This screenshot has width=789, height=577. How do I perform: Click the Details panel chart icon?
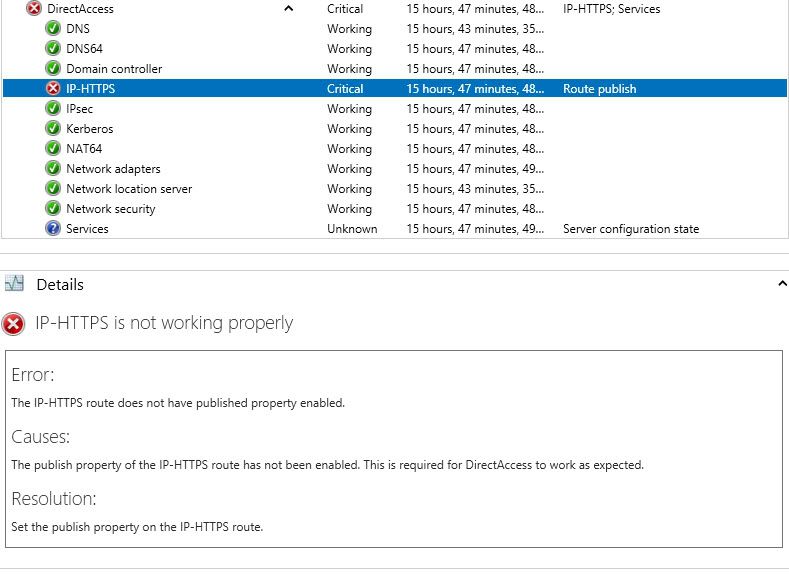15,284
